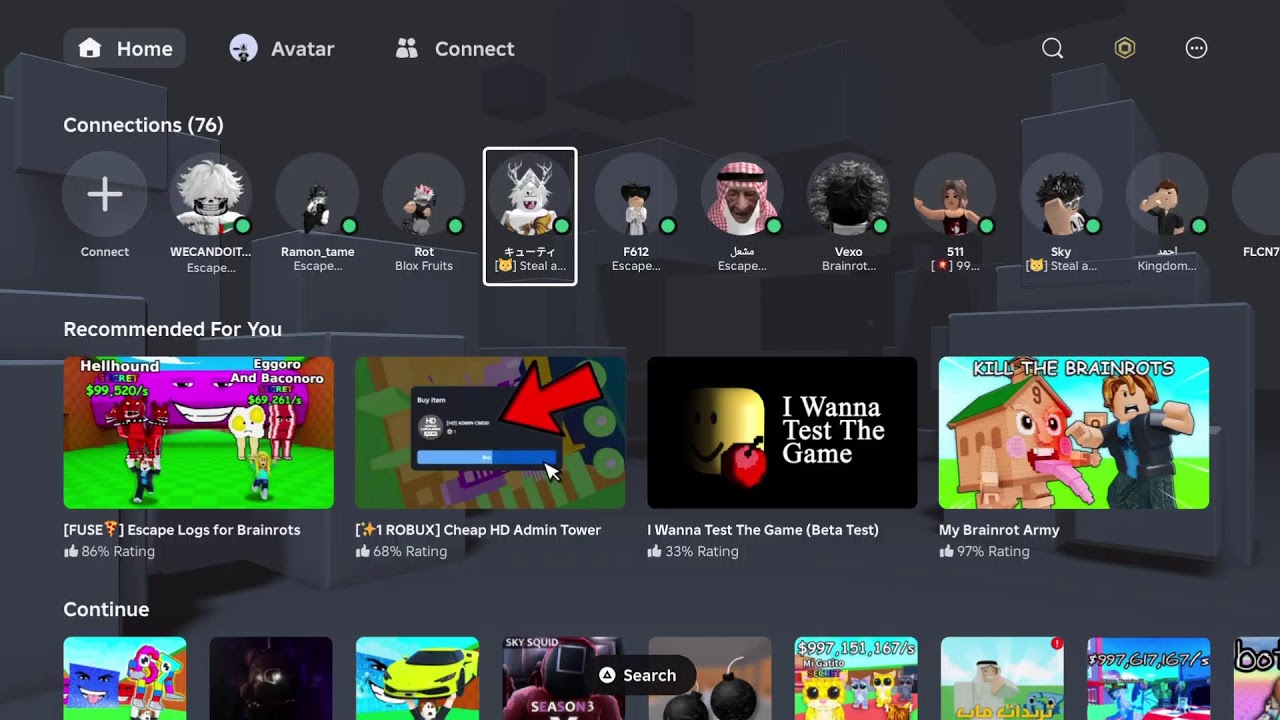Continue the dark animatronic bear game
1280x720 pixels.
[271, 678]
